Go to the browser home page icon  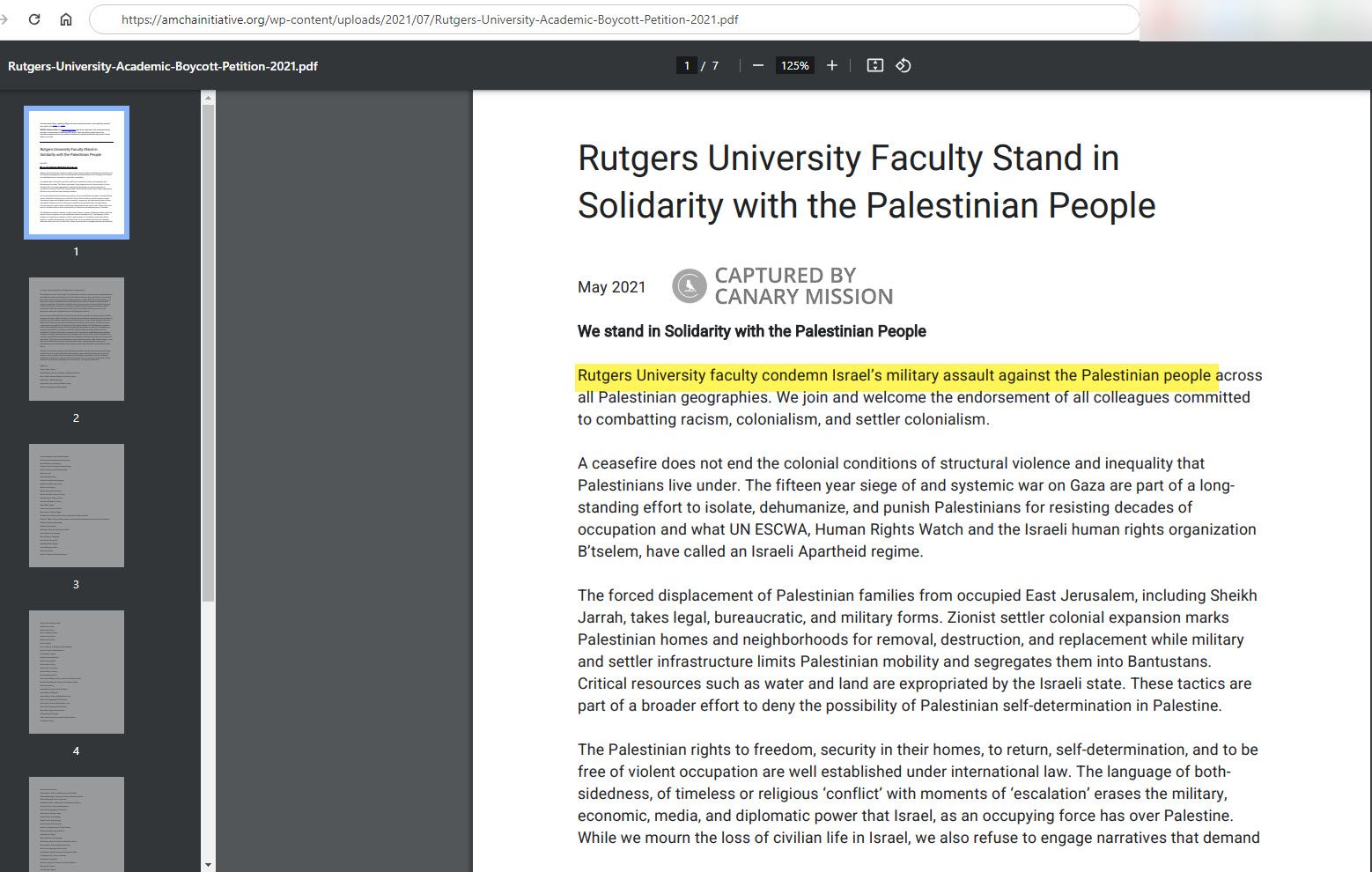click(66, 19)
